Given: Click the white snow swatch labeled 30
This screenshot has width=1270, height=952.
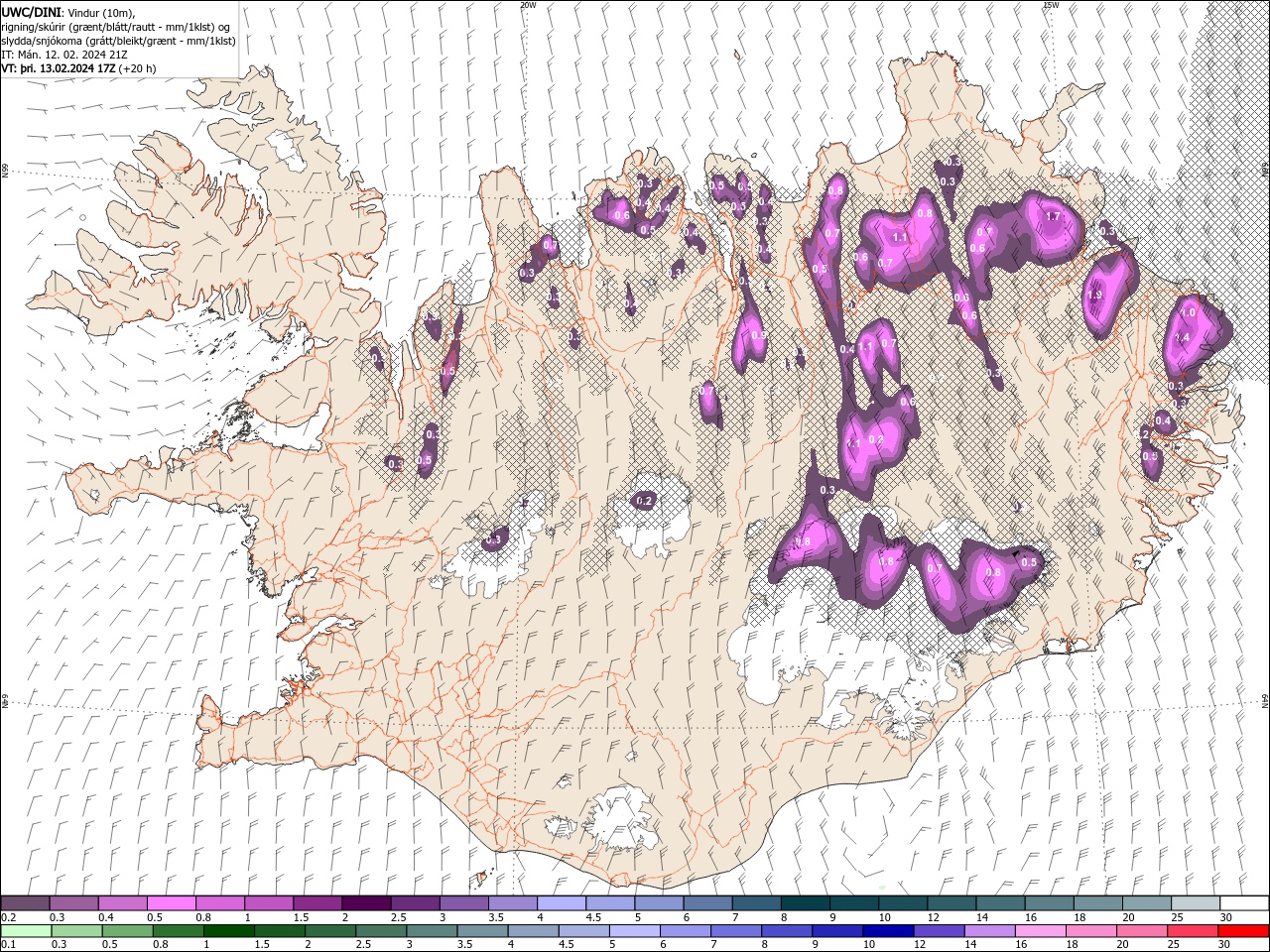Looking at the screenshot, I should click(x=1245, y=902).
